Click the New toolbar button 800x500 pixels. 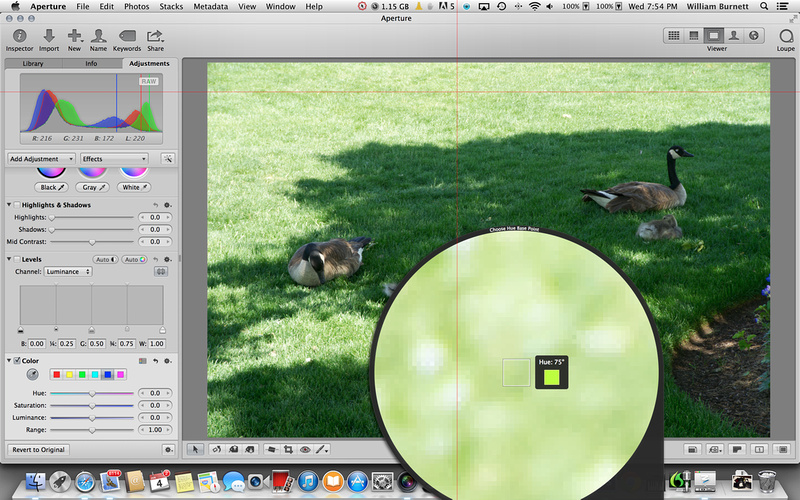pos(74,40)
